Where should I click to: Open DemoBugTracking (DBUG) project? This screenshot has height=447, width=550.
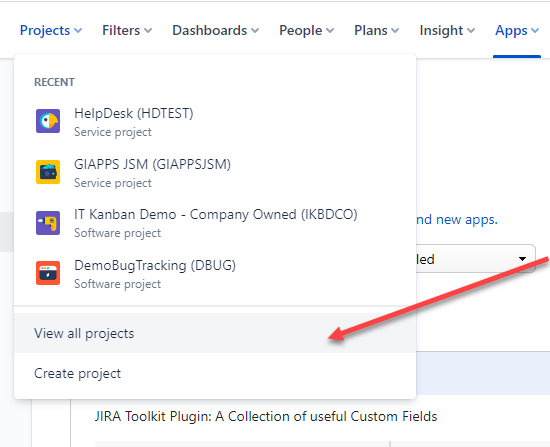tap(215, 273)
